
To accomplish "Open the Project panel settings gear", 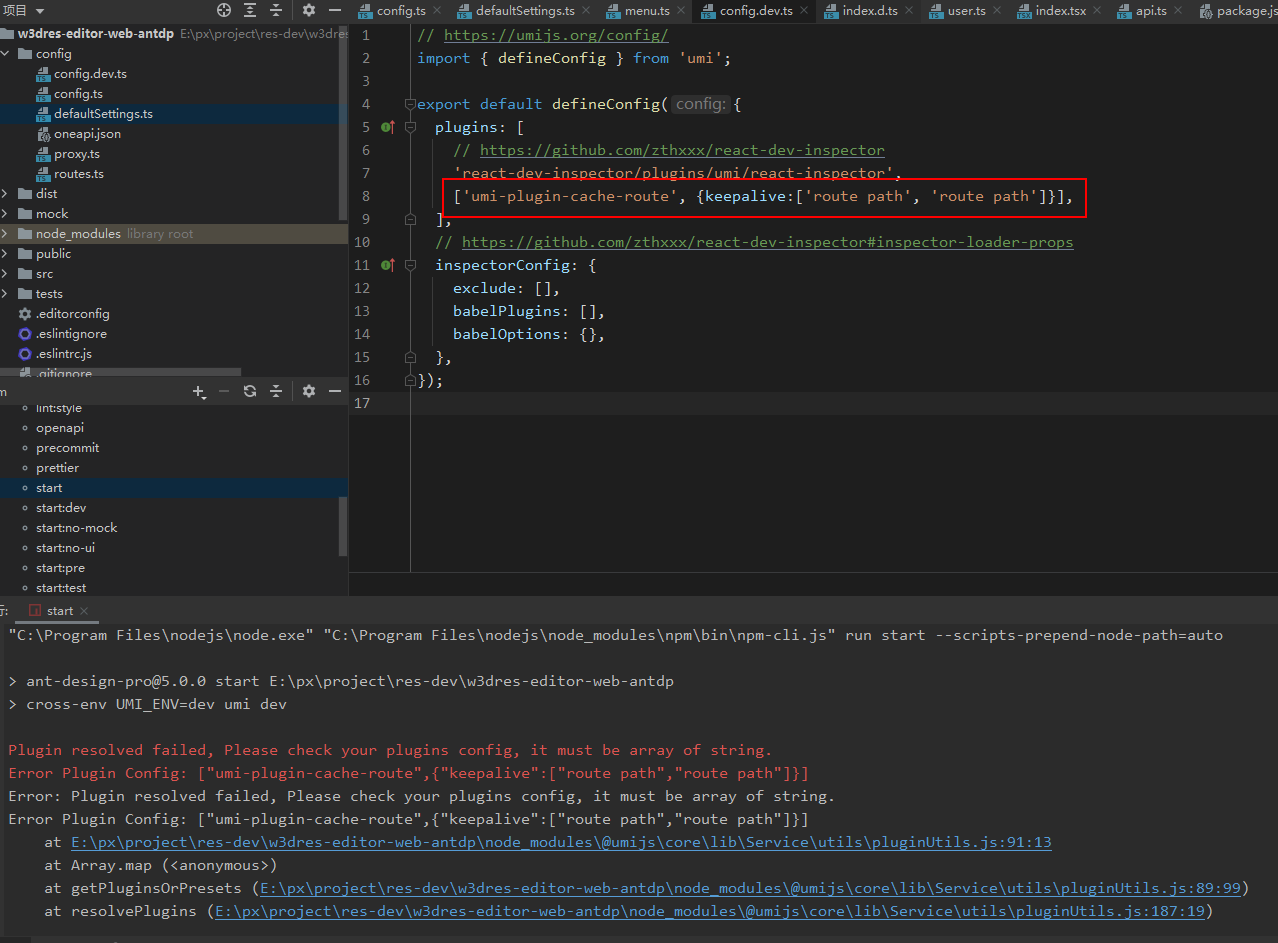I will 308,12.
